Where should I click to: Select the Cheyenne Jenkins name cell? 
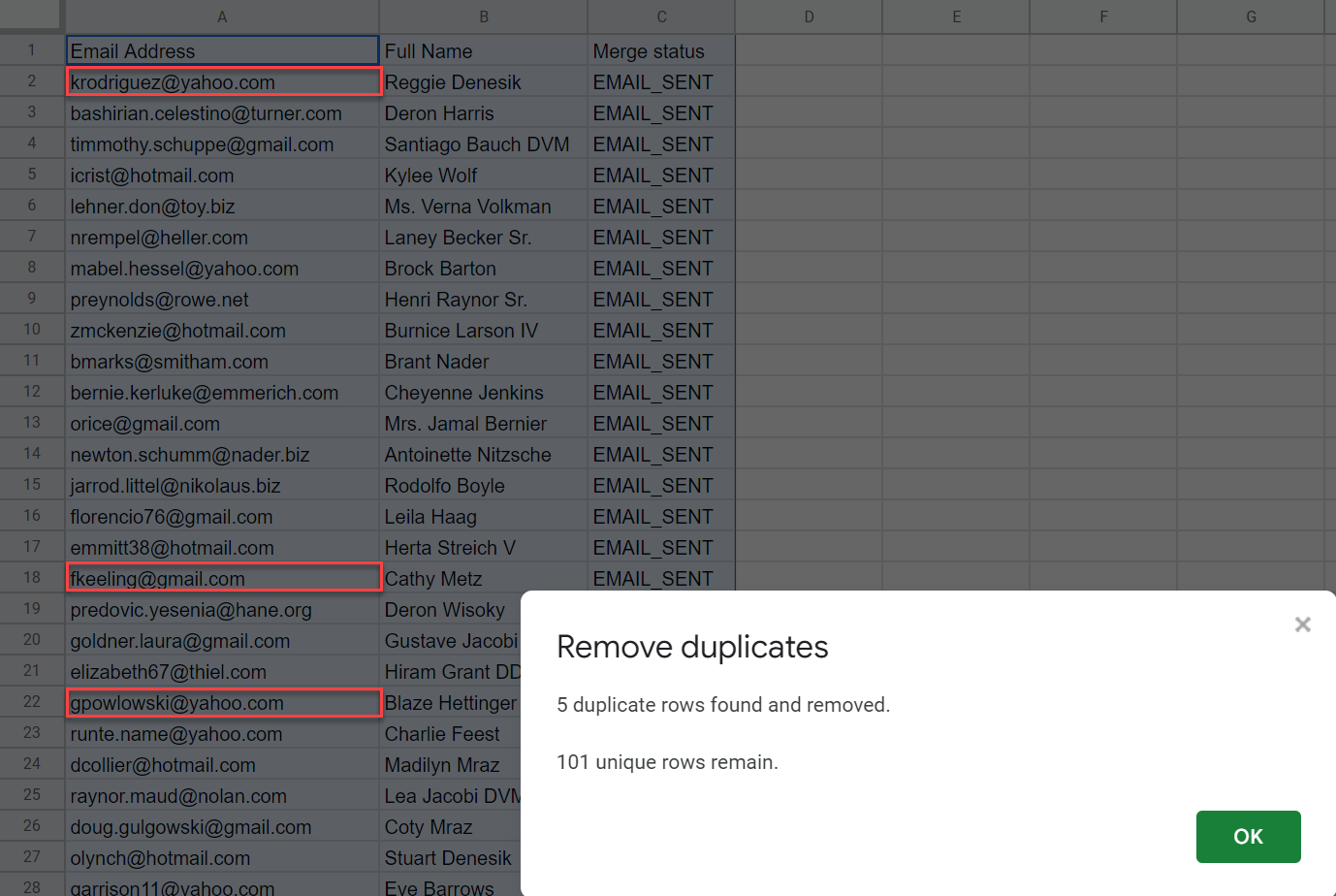pos(483,393)
